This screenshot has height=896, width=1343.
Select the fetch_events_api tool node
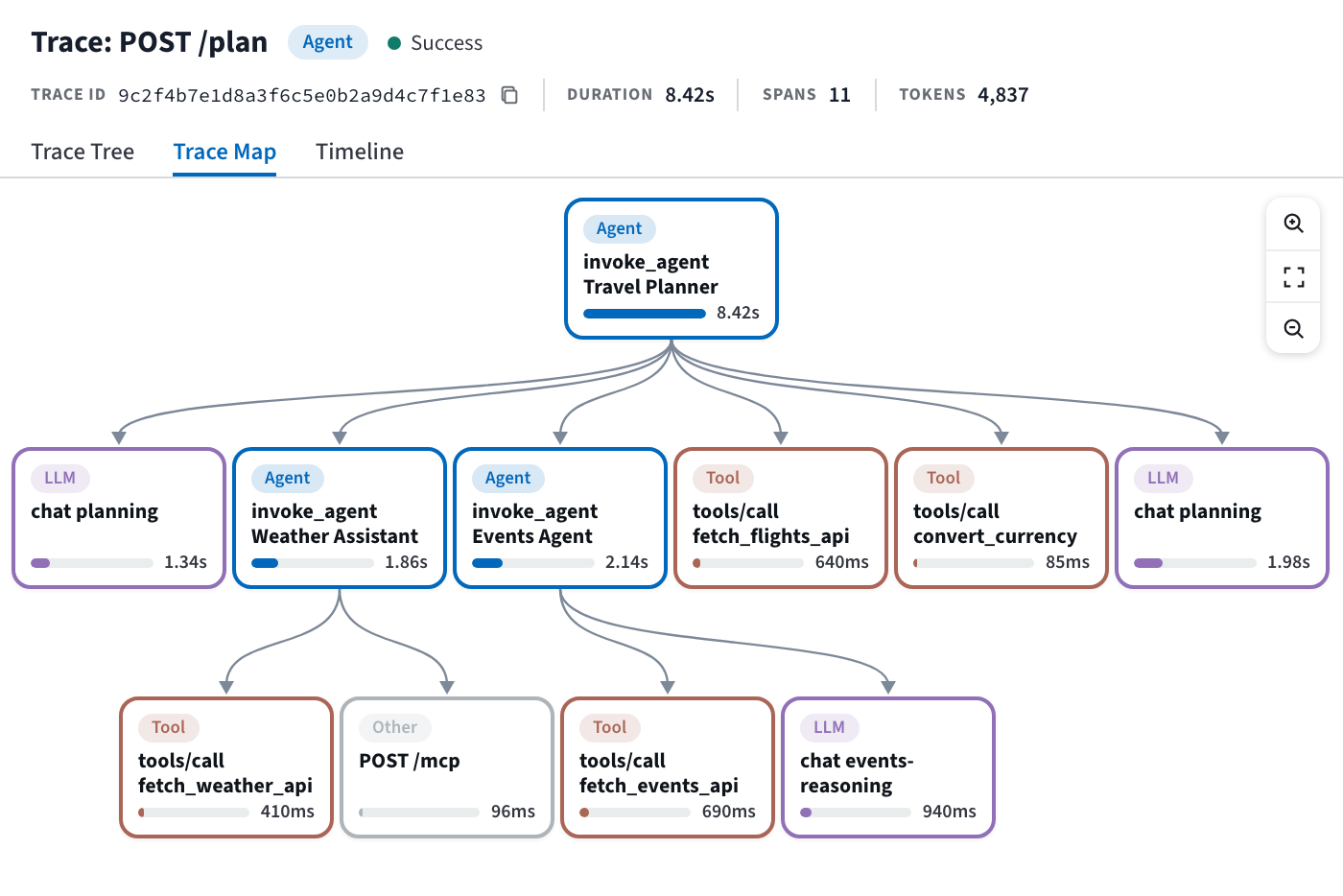click(668, 767)
